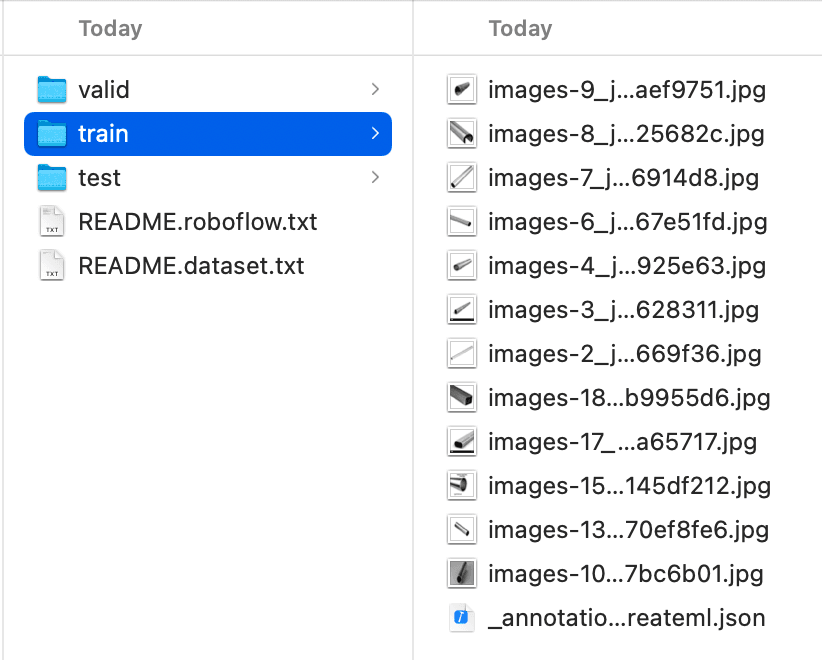
Task: Select images-8_j...25682c.jpg thumbnail
Action: (x=462, y=134)
